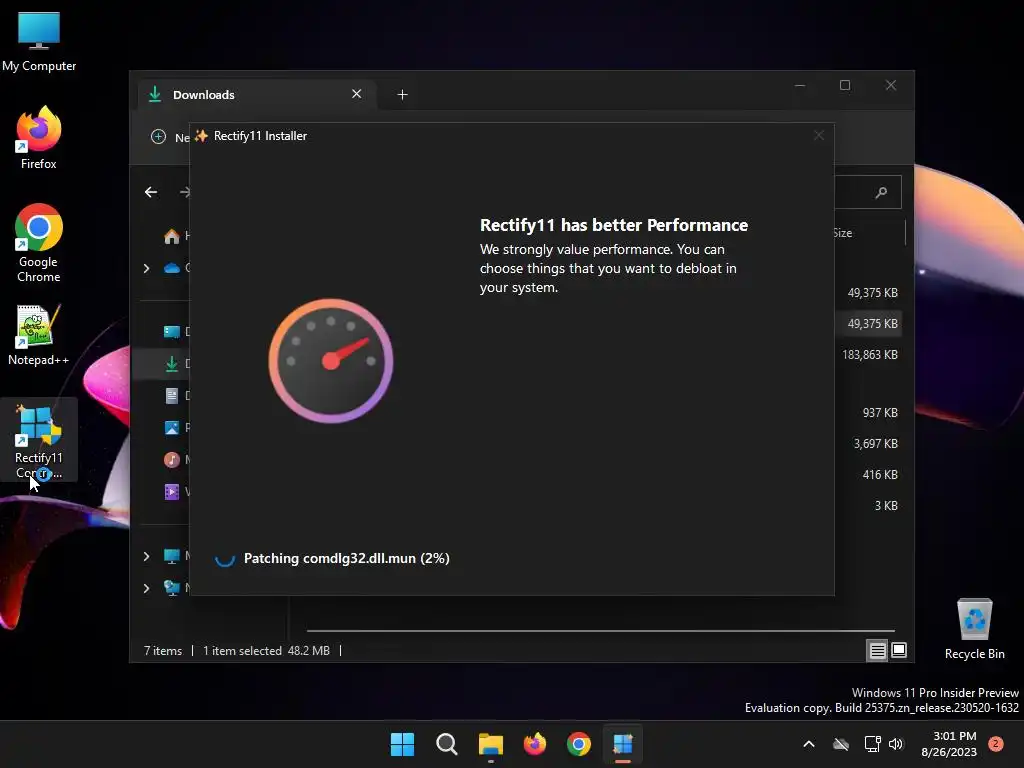Screen dimensions: 1024x768
Task: Add a new Explorer tab
Action: coord(402,95)
